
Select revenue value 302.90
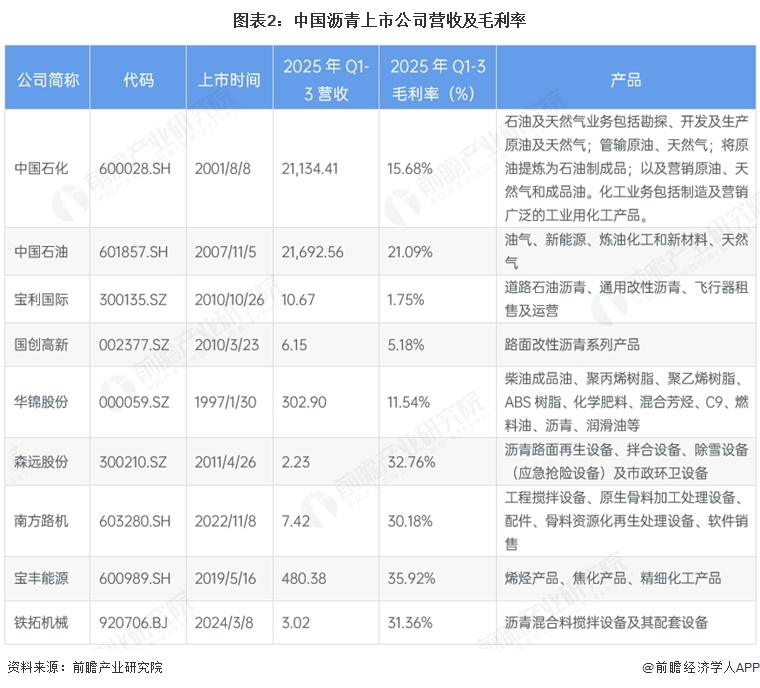pos(304,401)
